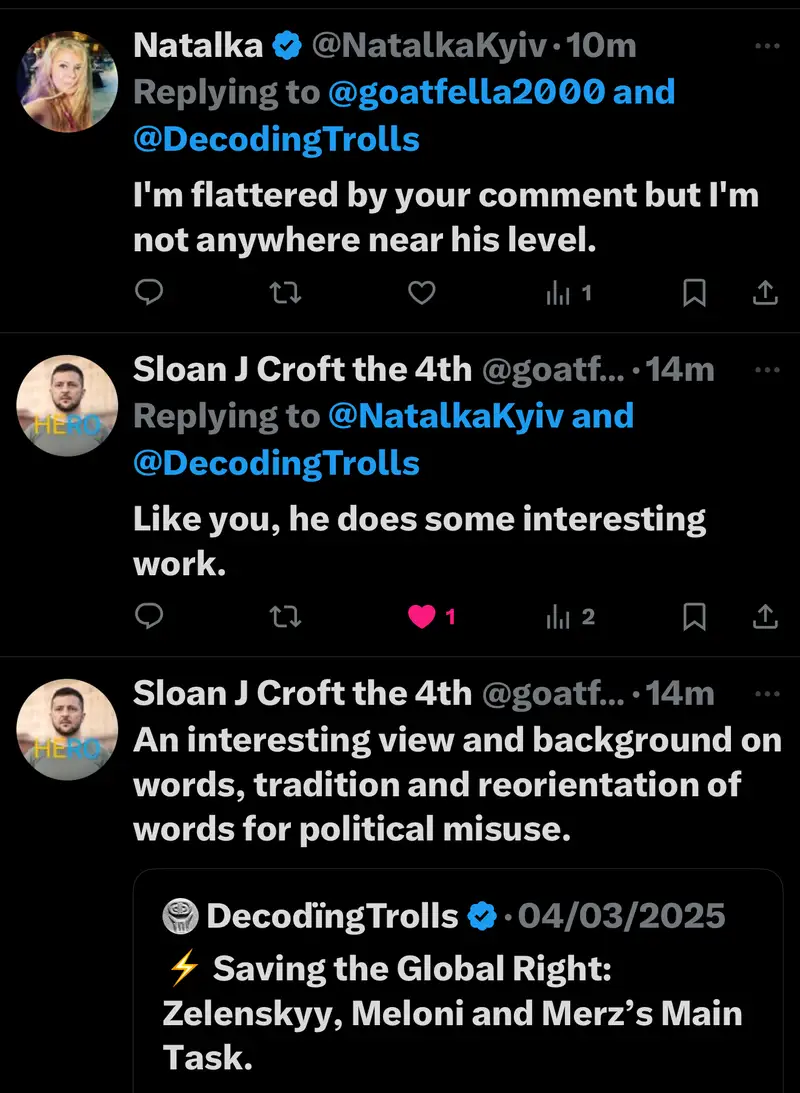800x1093 pixels.
Task: Bookmark Natalka's tweet
Action: pyautogui.click(x=694, y=292)
